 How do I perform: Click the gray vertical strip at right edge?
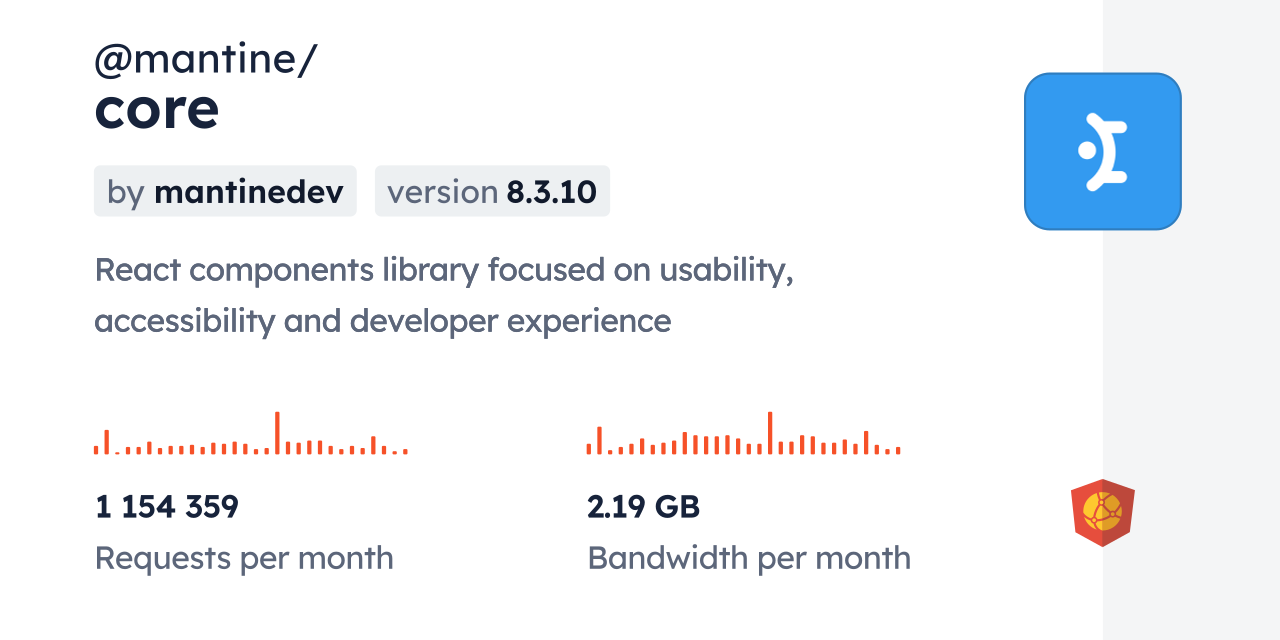click(1191, 320)
